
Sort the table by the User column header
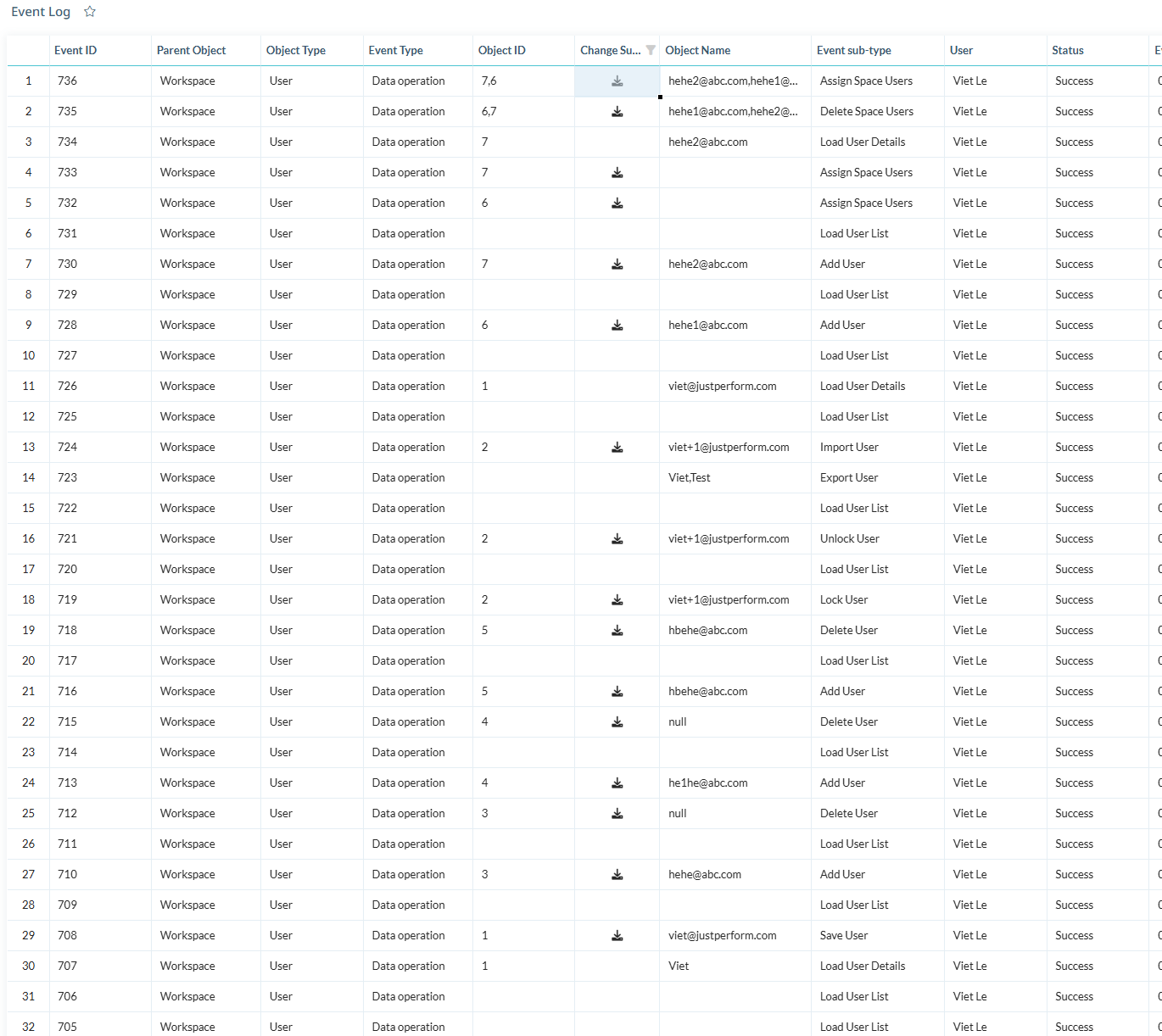[x=961, y=50]
